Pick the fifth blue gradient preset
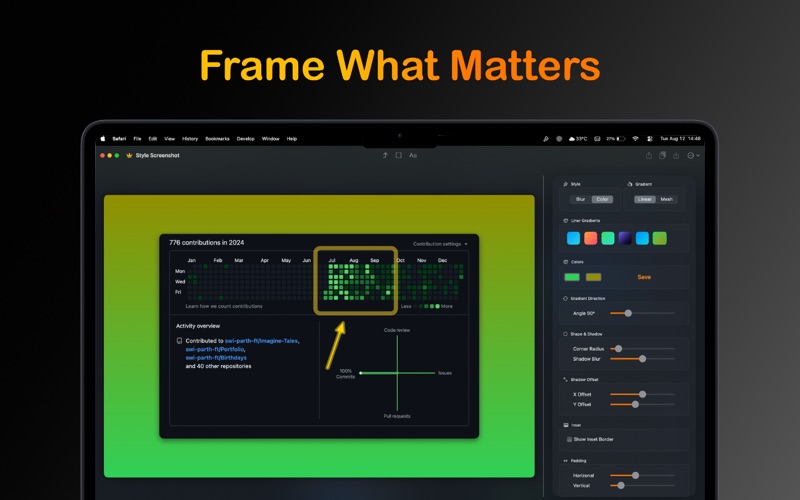The image size is (800, 500). [642, 238]
